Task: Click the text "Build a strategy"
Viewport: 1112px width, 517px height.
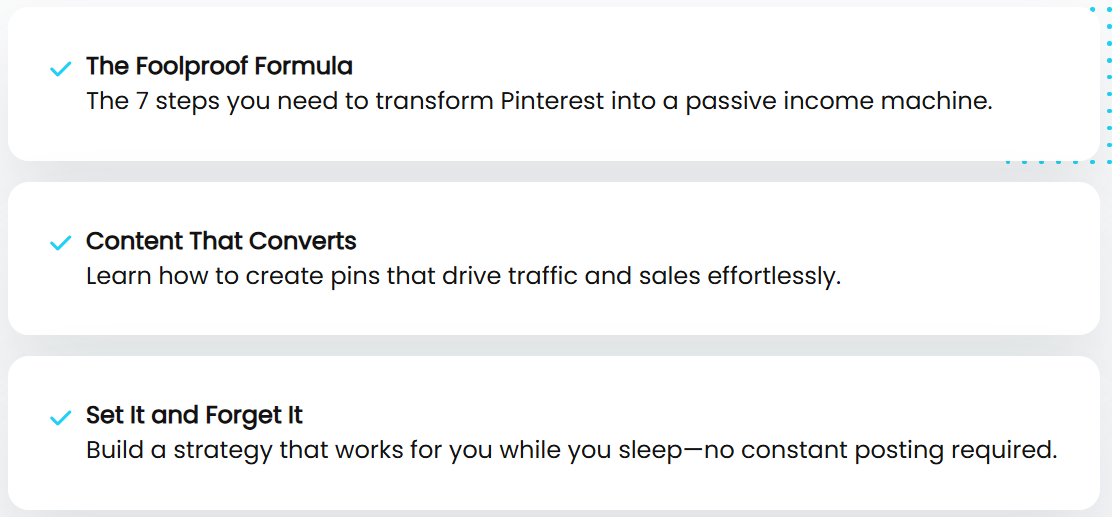Action: [179, 450]
